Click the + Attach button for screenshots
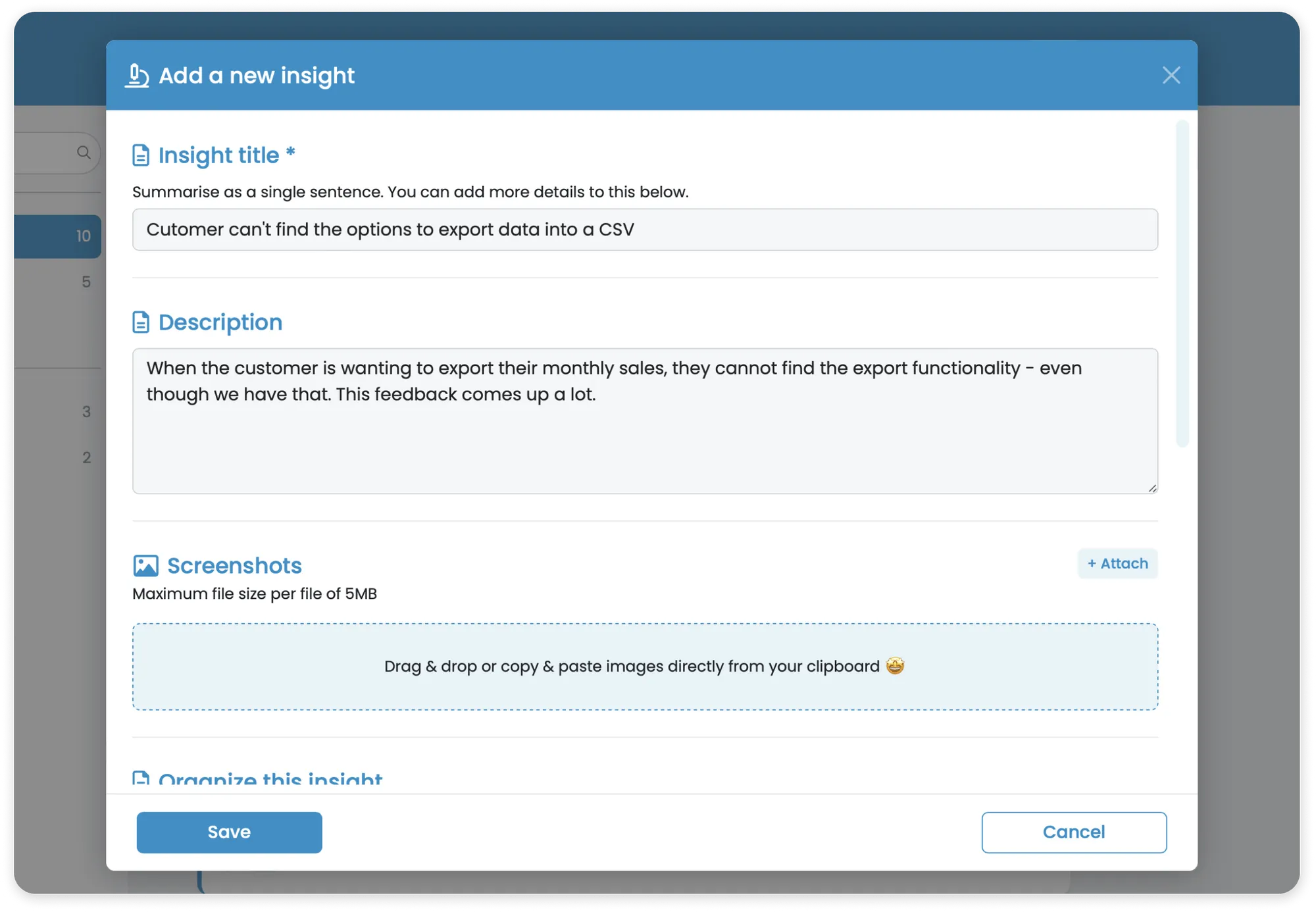Viewport: 1316px width, 912px height. pos(1117,563)
